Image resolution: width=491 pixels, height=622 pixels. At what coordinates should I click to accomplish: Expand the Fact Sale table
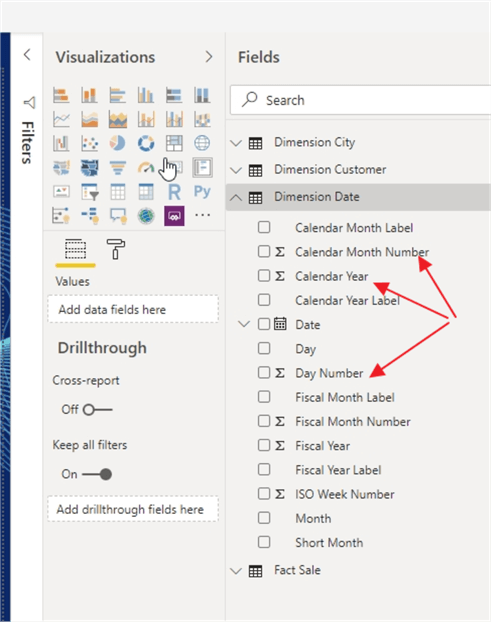[x=236, y=571]
